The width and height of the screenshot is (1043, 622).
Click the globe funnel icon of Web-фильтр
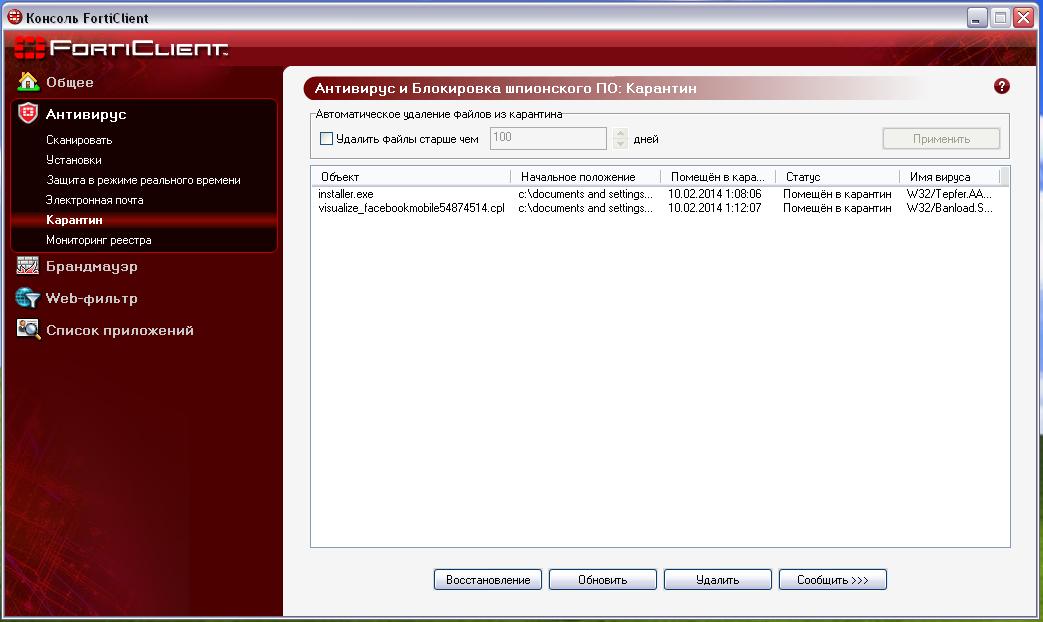[x=28, y=297]
